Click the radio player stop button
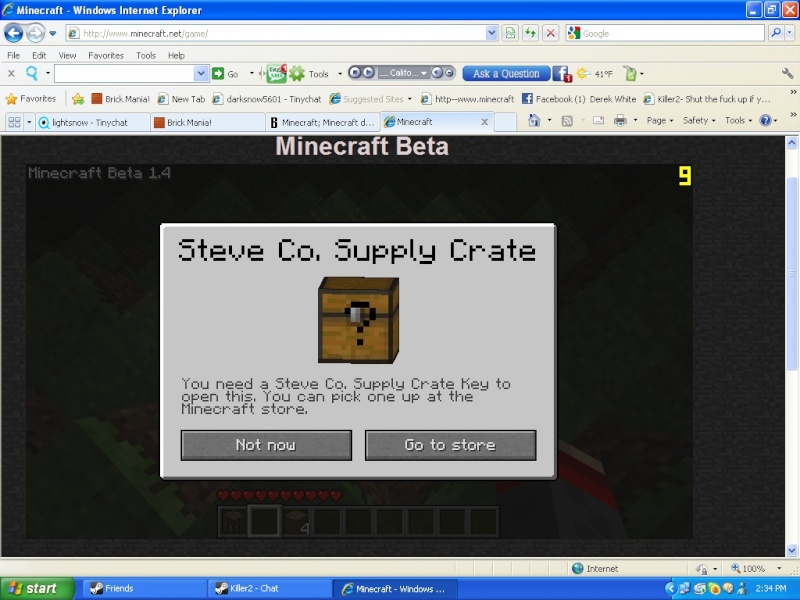 (x=355, y=73)
